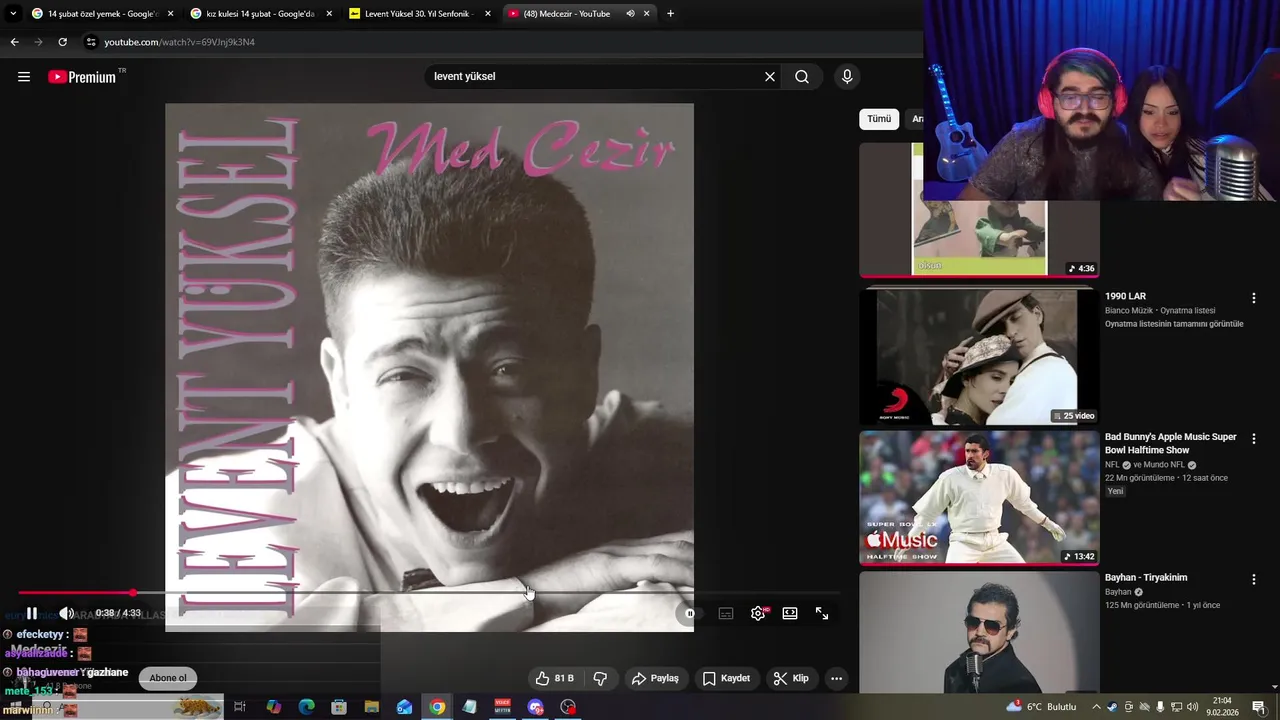Save the video with Kaydet
This screenshot has height=720, width=1280.
coord(726,678)
